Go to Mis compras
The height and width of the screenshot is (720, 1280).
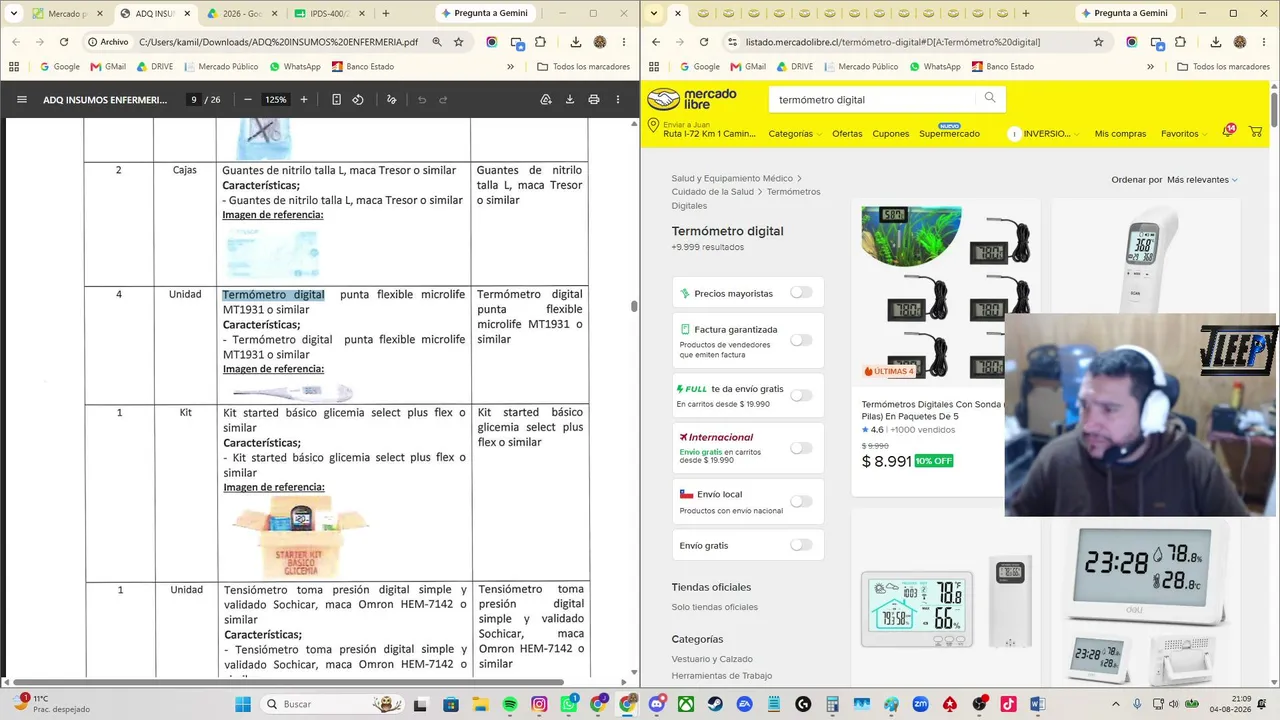click(x=1120, y=134)
